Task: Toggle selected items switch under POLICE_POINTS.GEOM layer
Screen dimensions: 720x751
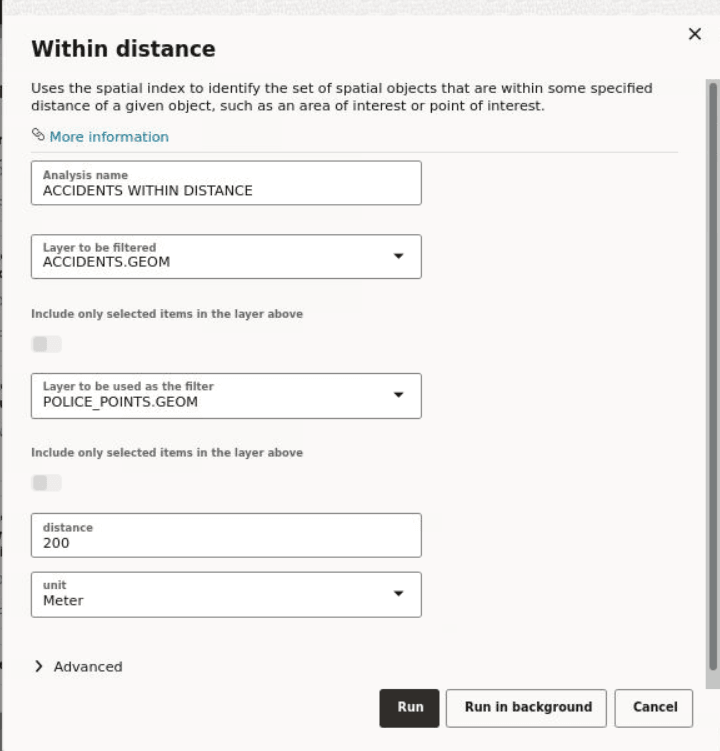Action: click(46, 483)
